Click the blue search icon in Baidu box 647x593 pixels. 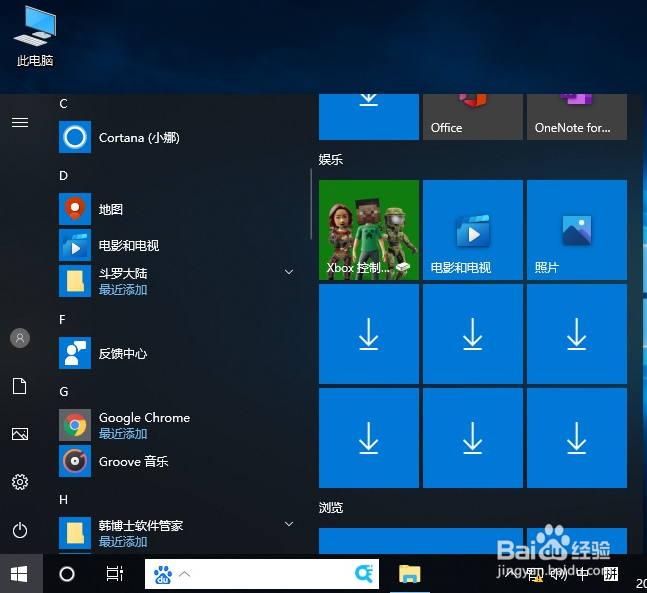364,574
